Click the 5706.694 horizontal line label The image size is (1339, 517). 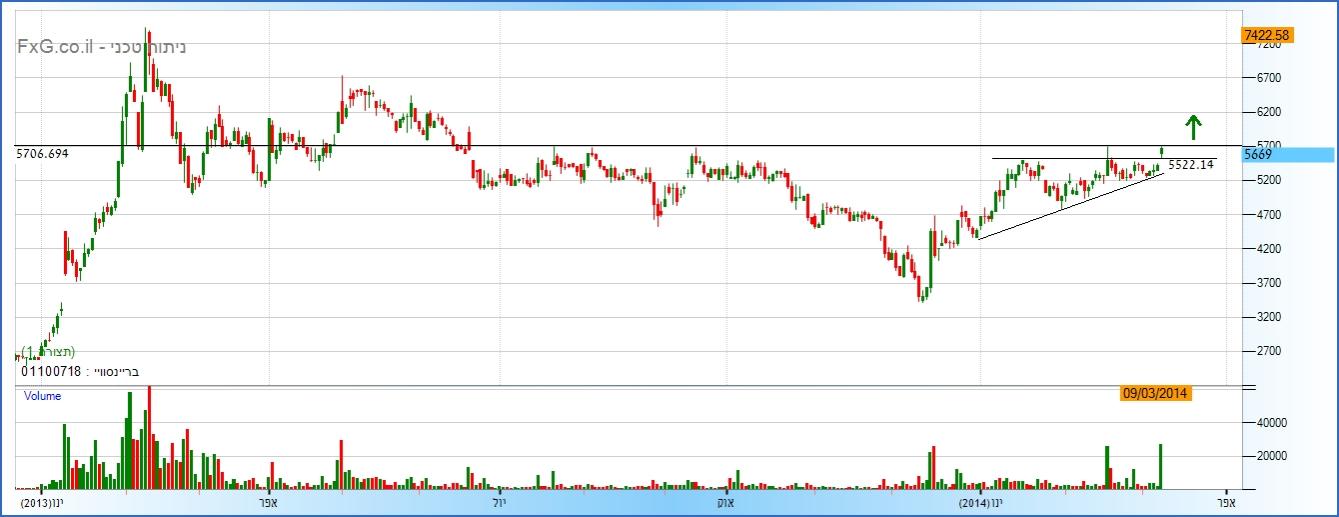(x=49, y=154)
